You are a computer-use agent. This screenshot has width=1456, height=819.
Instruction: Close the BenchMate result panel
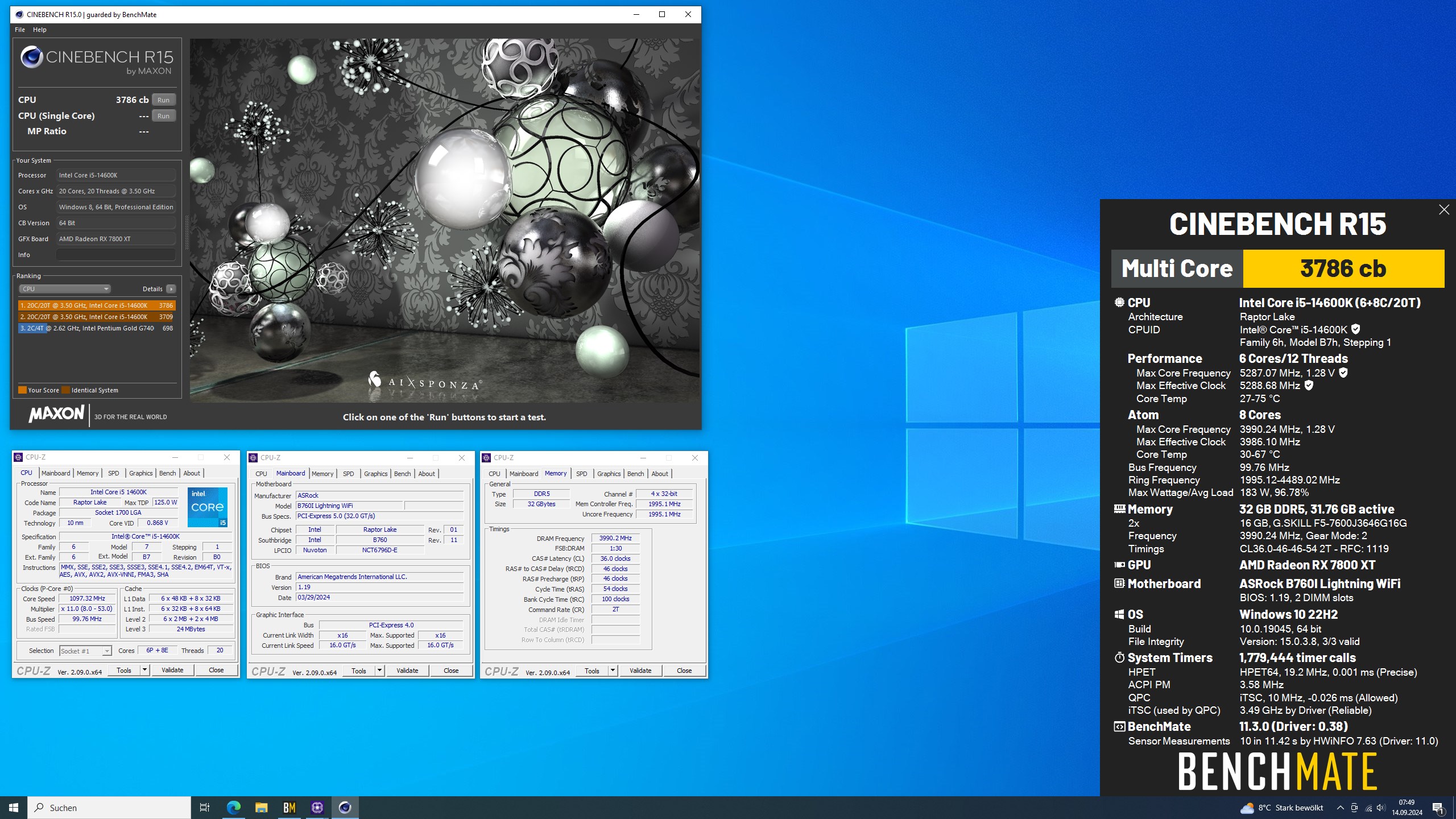pyautogui.click(x=1444, y=210)
